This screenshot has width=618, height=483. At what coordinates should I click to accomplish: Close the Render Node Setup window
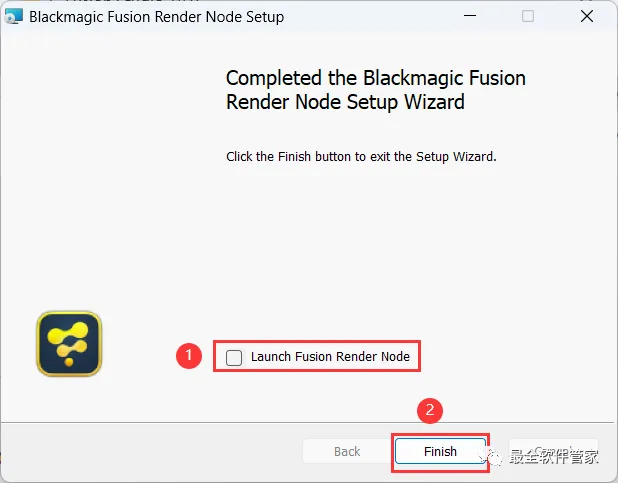click(x=587, y=16)
